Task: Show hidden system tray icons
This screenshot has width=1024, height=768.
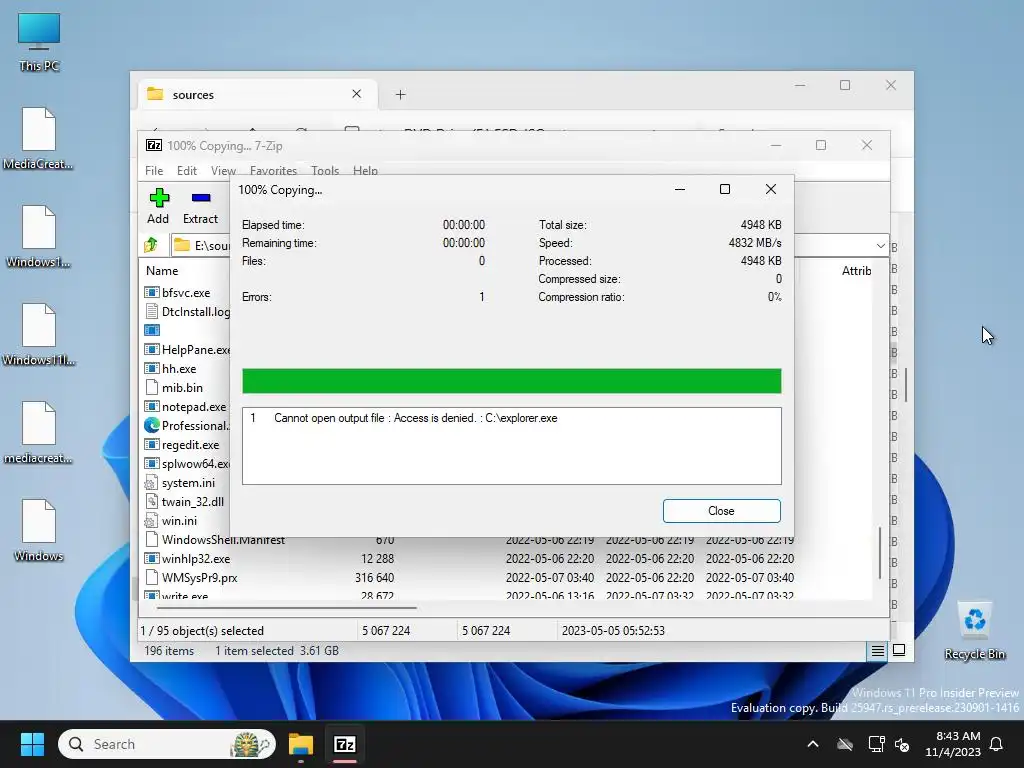Action: [813, 744]
